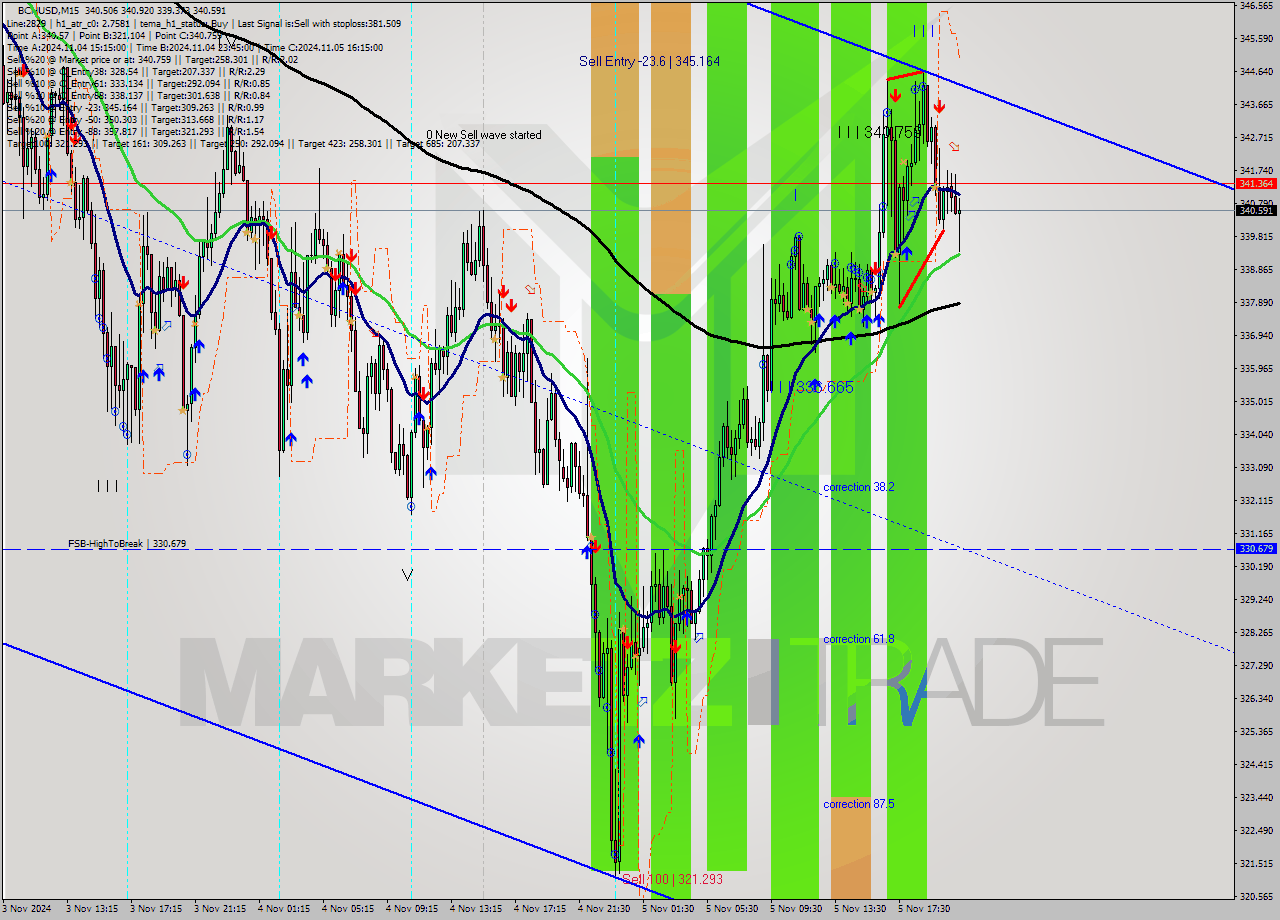
Task: Select the 'FSB-HighToBreak | 330.679' label
Action: coord(127,544)
